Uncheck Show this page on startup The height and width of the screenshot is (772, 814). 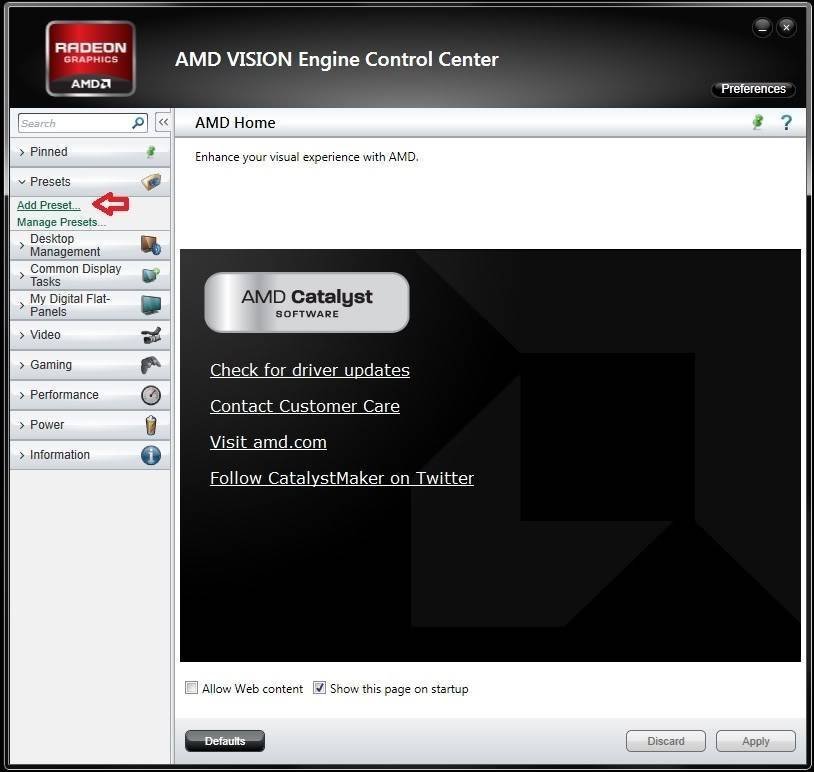point(319,688)
